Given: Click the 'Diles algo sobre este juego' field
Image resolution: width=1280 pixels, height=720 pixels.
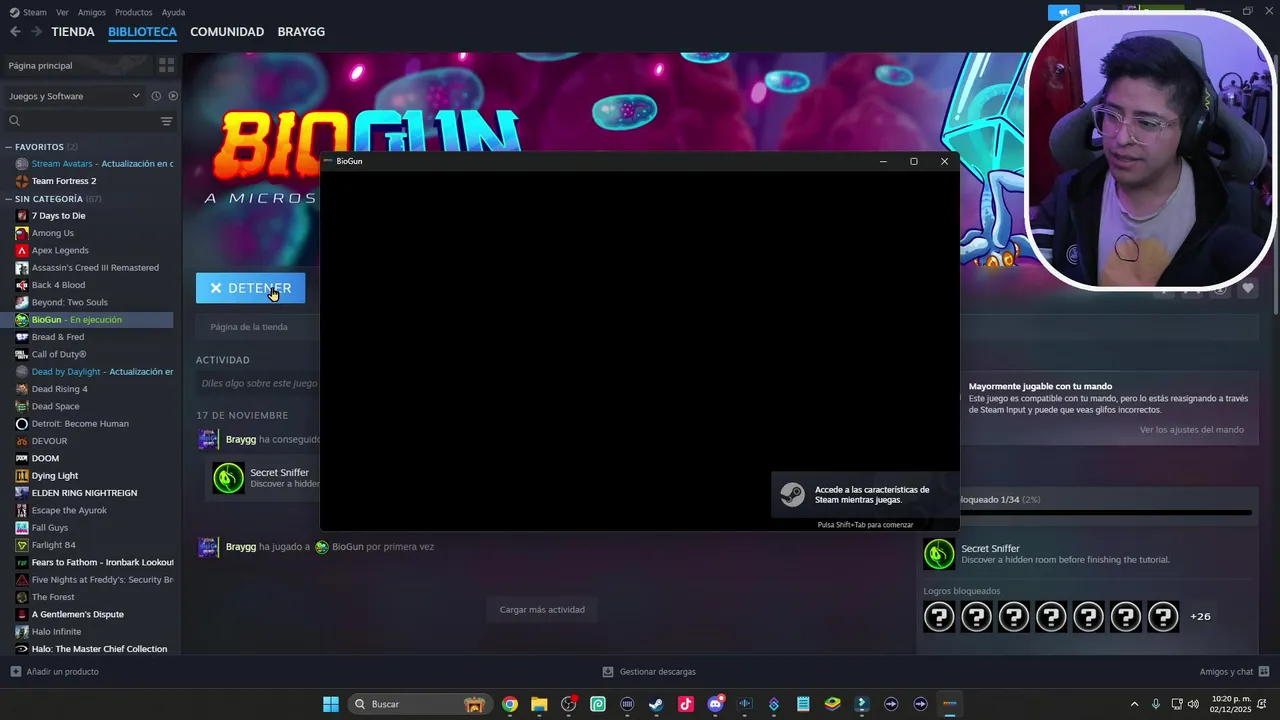Looking at the screenshot, I should tap(259, 383).
